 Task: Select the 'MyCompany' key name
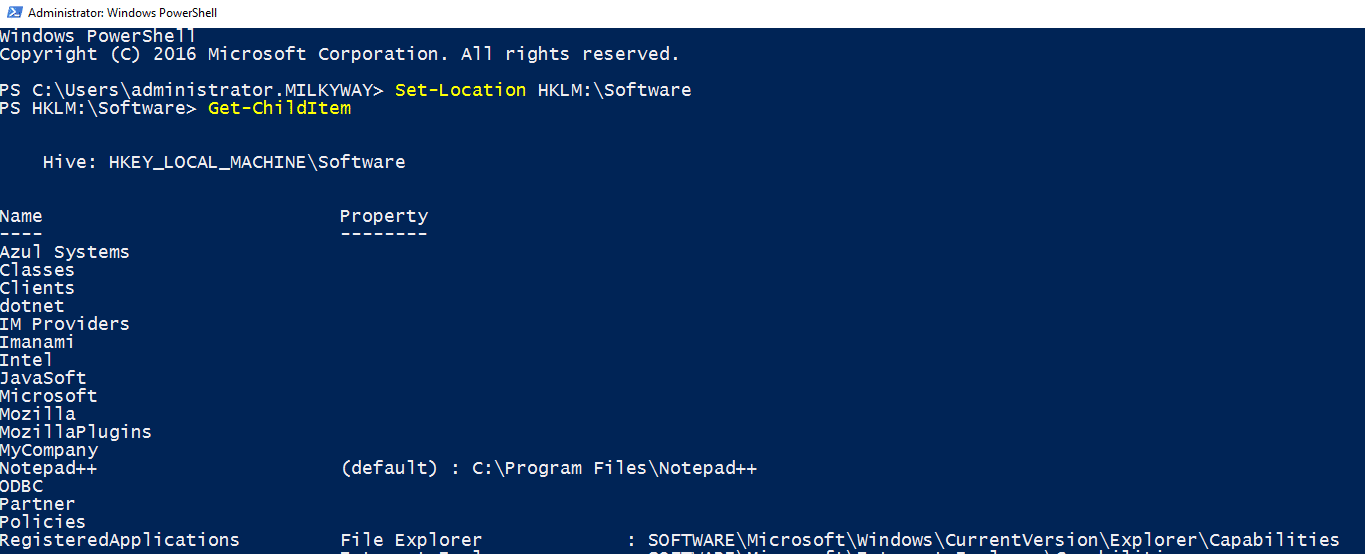click(49, 450)
